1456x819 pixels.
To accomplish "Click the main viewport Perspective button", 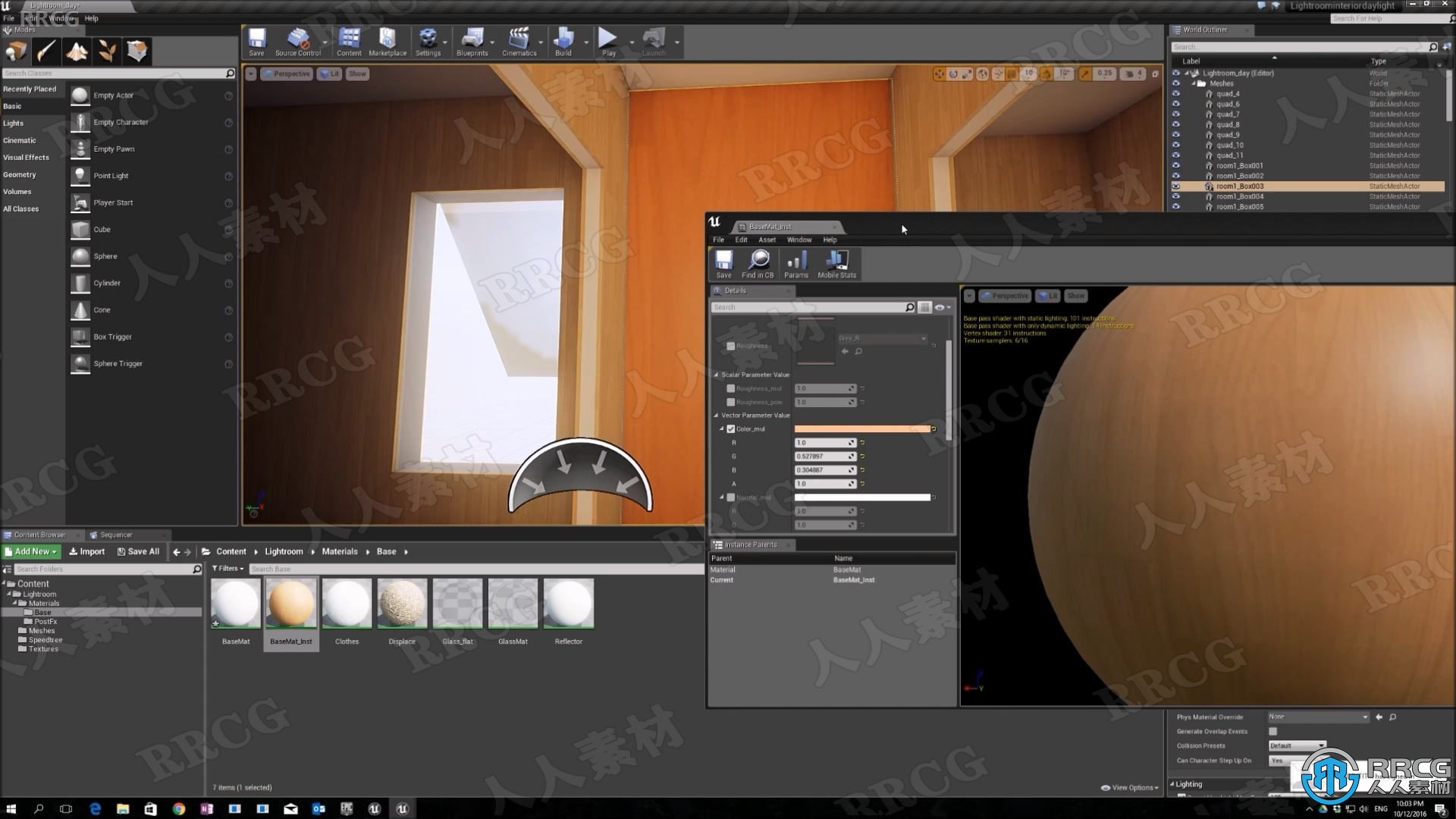I will coord(287,74).
